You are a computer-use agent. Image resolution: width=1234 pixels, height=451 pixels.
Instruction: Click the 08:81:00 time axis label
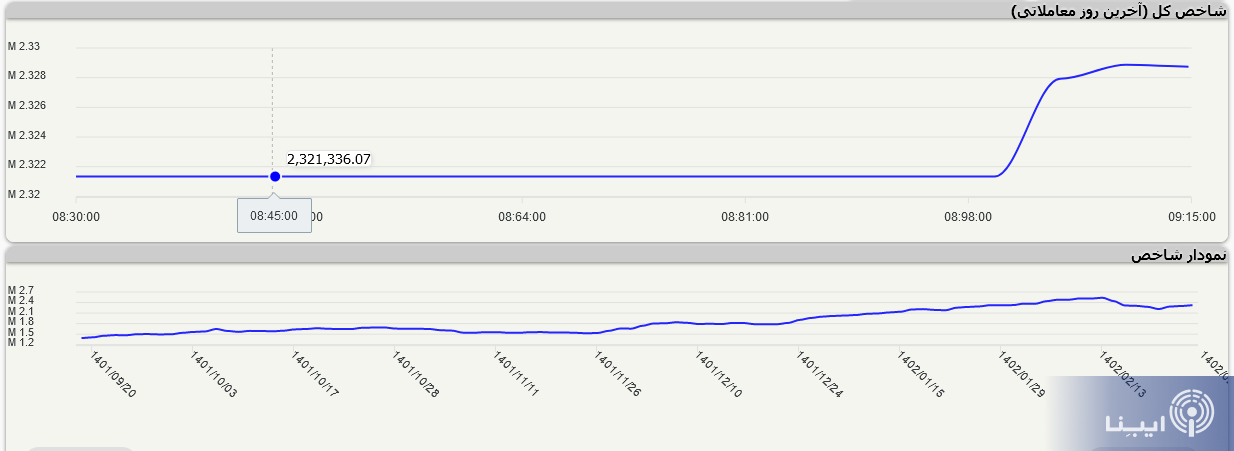(x=745, y=215)
